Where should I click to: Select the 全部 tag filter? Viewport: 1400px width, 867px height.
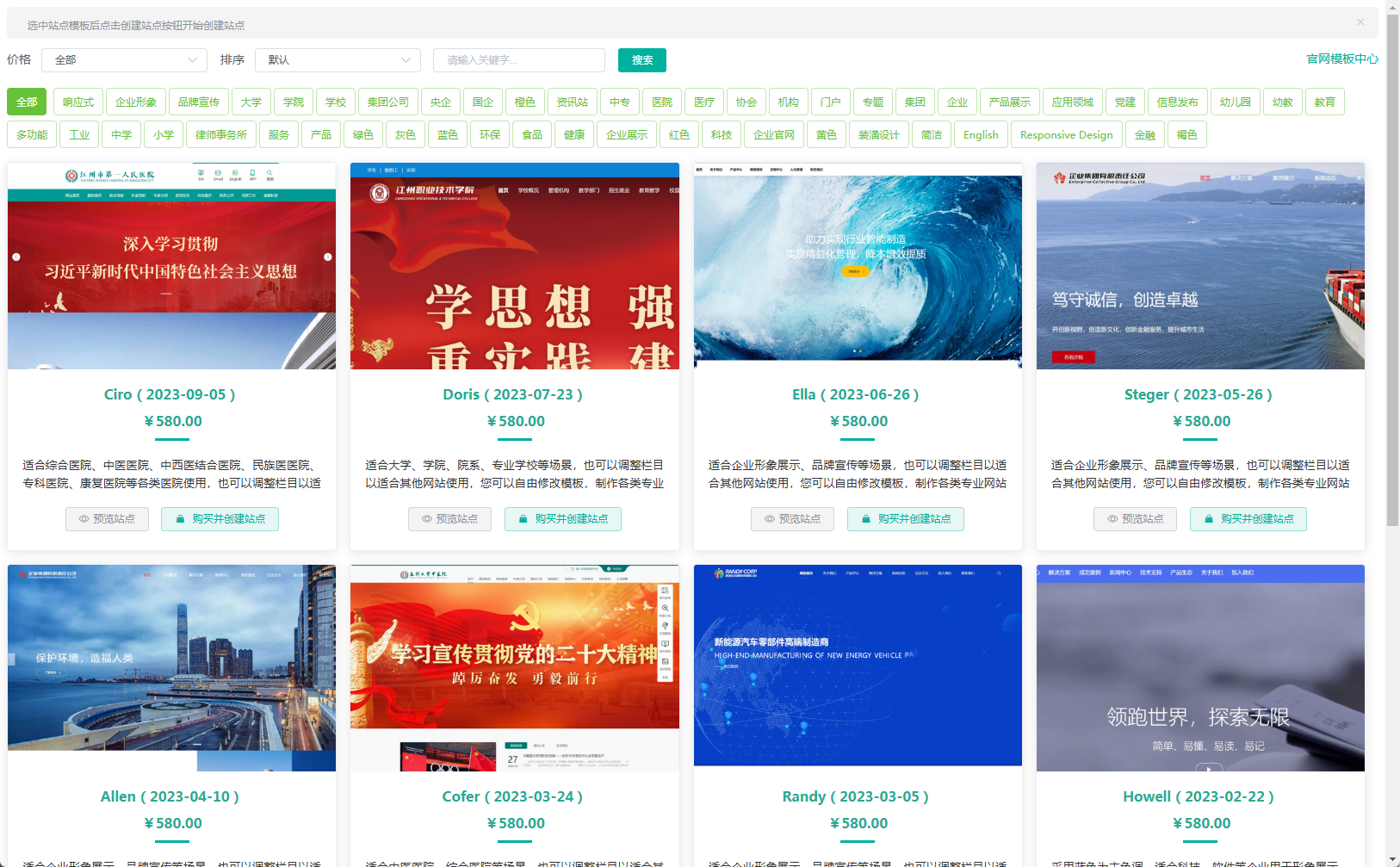27,102
